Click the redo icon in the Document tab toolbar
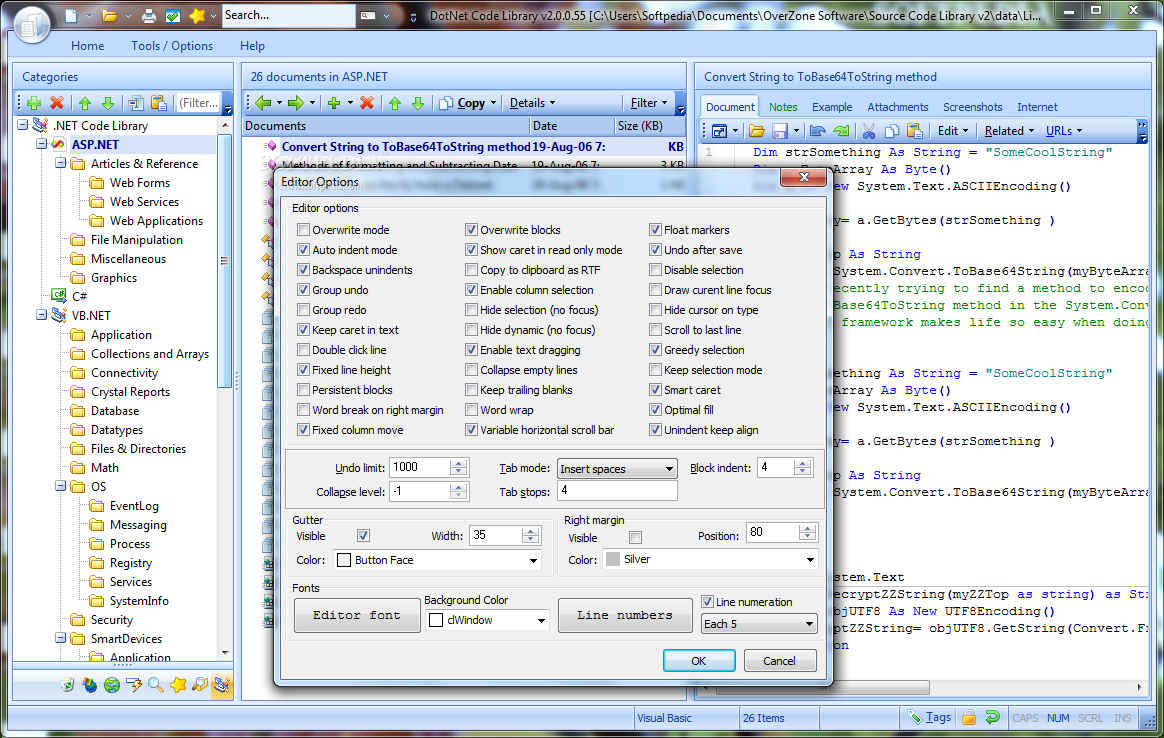 tap(841, 131)
